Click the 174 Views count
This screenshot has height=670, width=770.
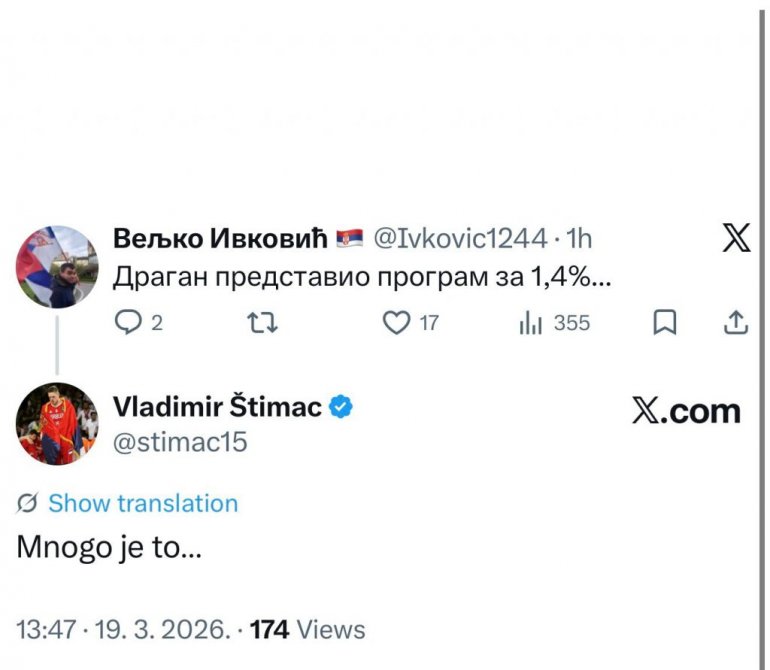tap(308, 630)
